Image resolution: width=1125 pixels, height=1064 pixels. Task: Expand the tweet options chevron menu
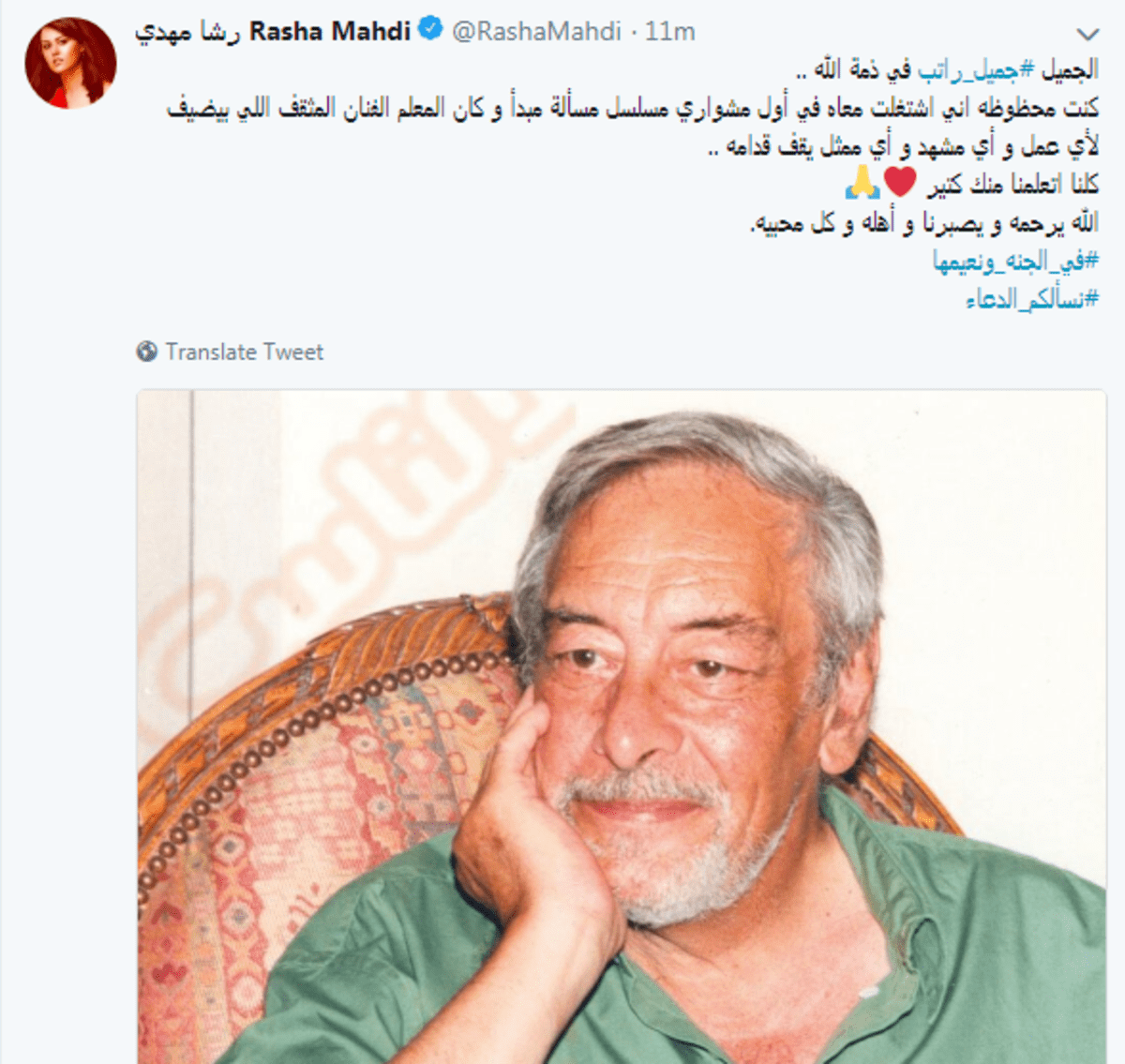1087,35
